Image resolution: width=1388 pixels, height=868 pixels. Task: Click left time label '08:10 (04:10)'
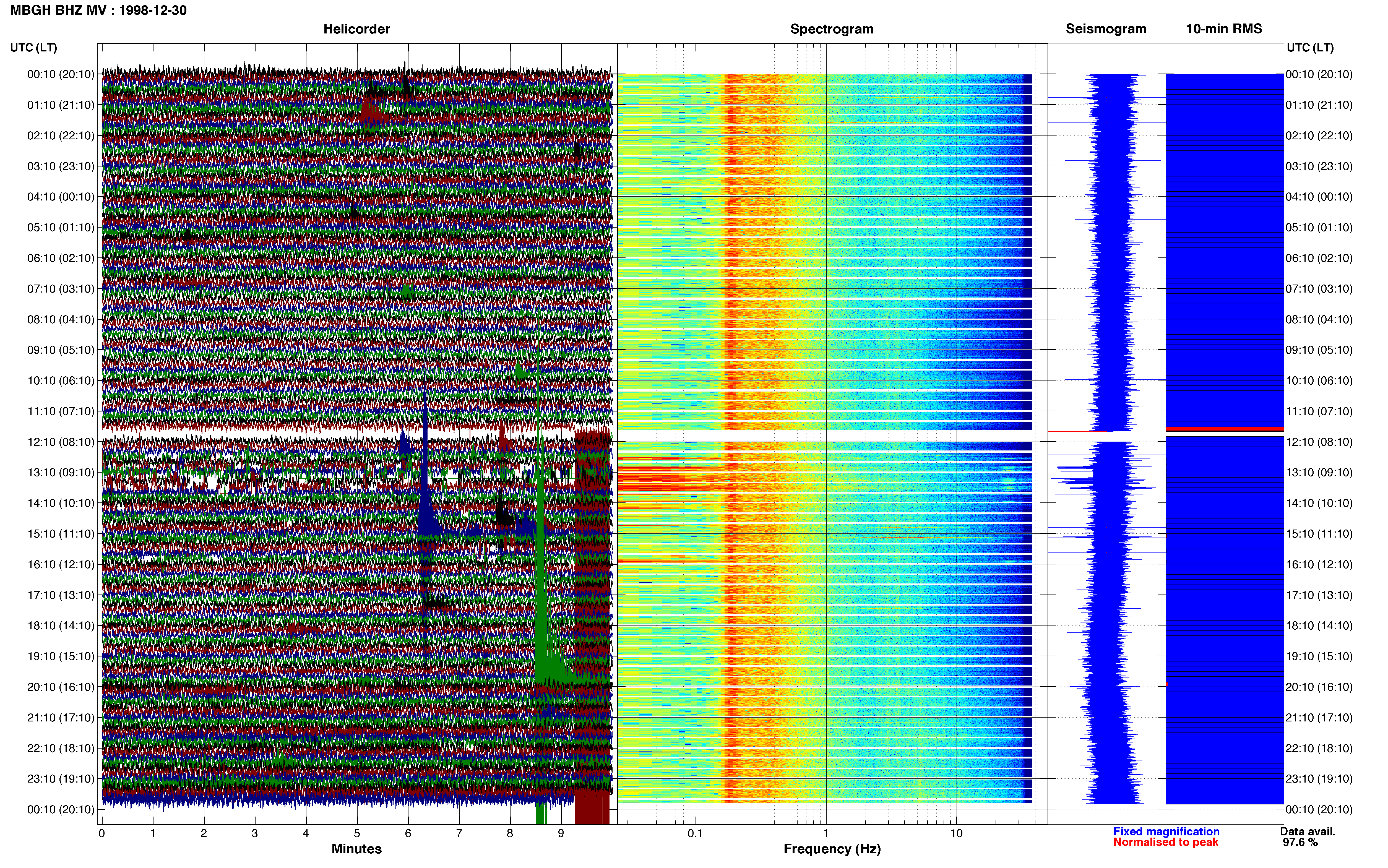click(61, 320)
